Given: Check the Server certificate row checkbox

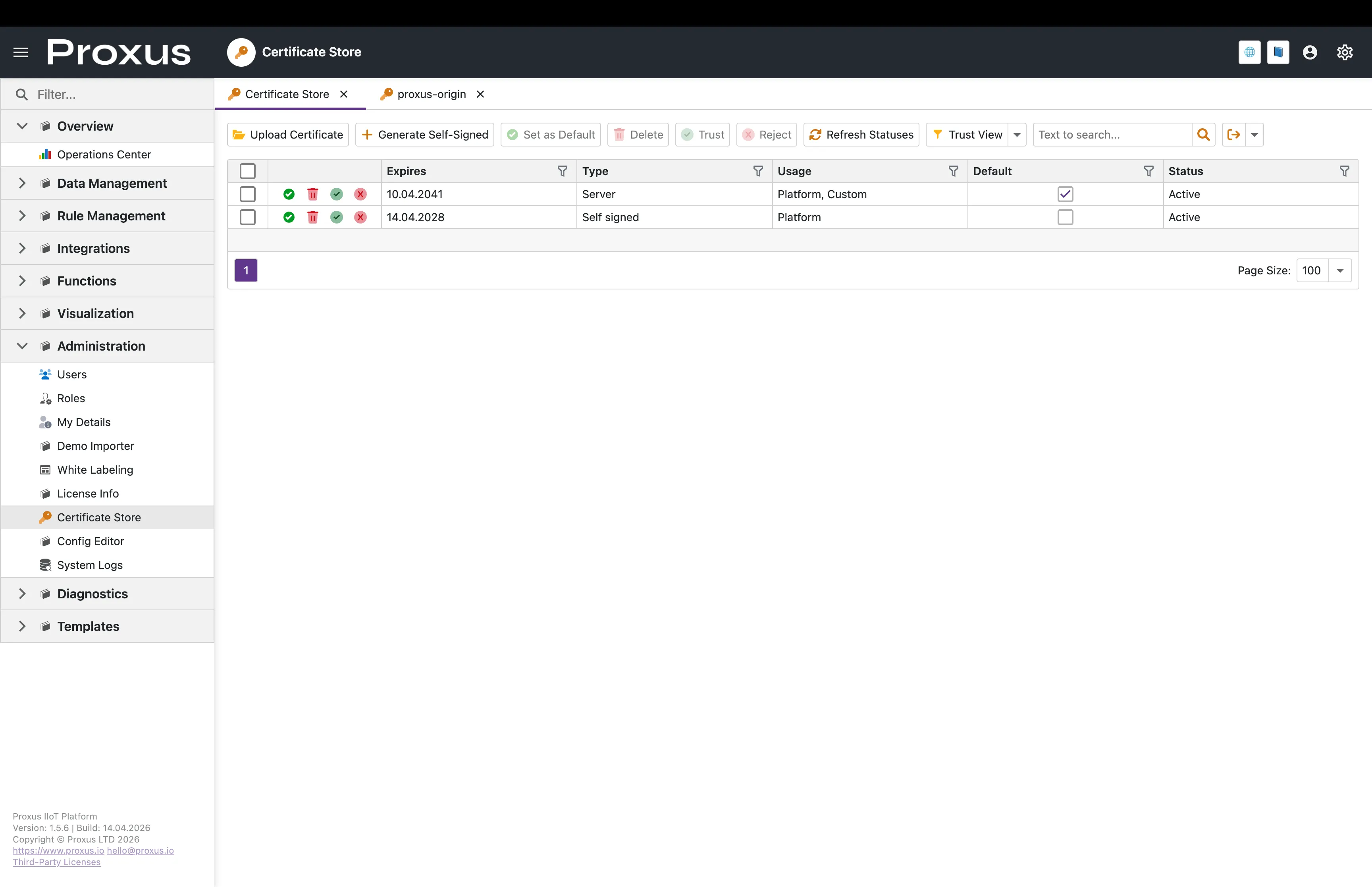Looking at the screenshot, I should [248, 194].
